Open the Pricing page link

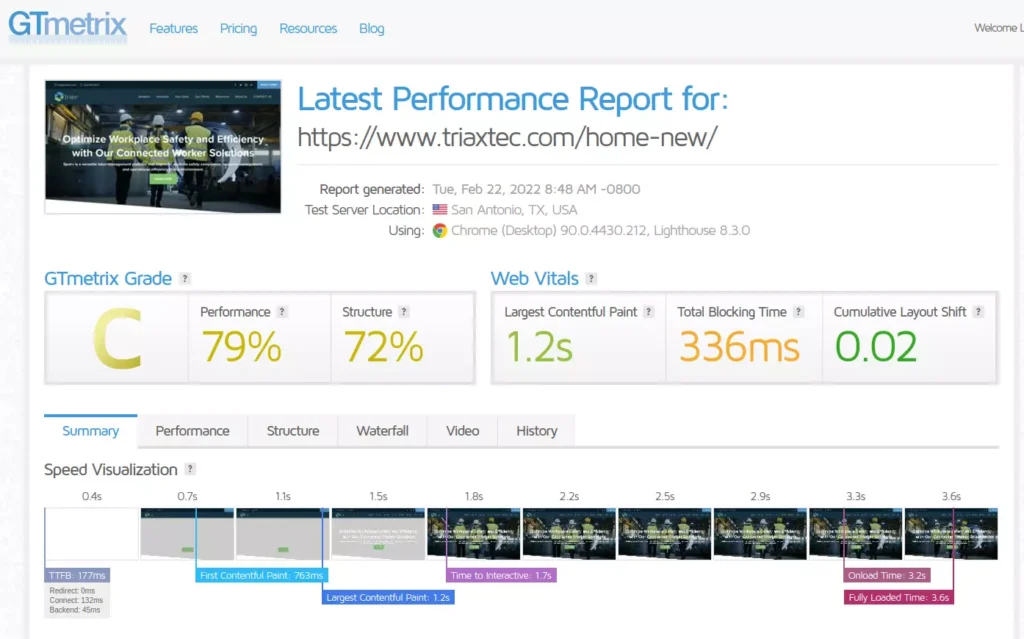[x=238, y=29]
